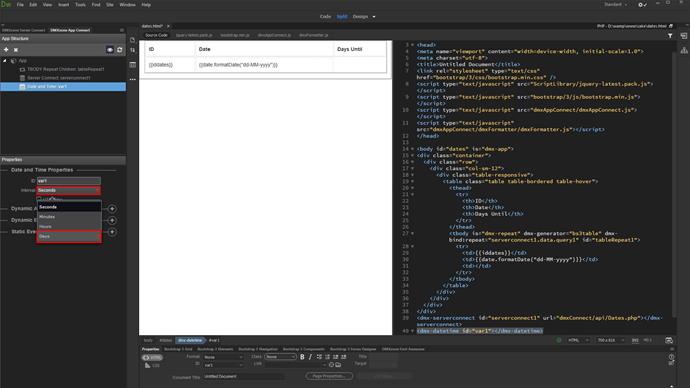
Task: Collapse the App root tree node
Action: coord(5,61)
